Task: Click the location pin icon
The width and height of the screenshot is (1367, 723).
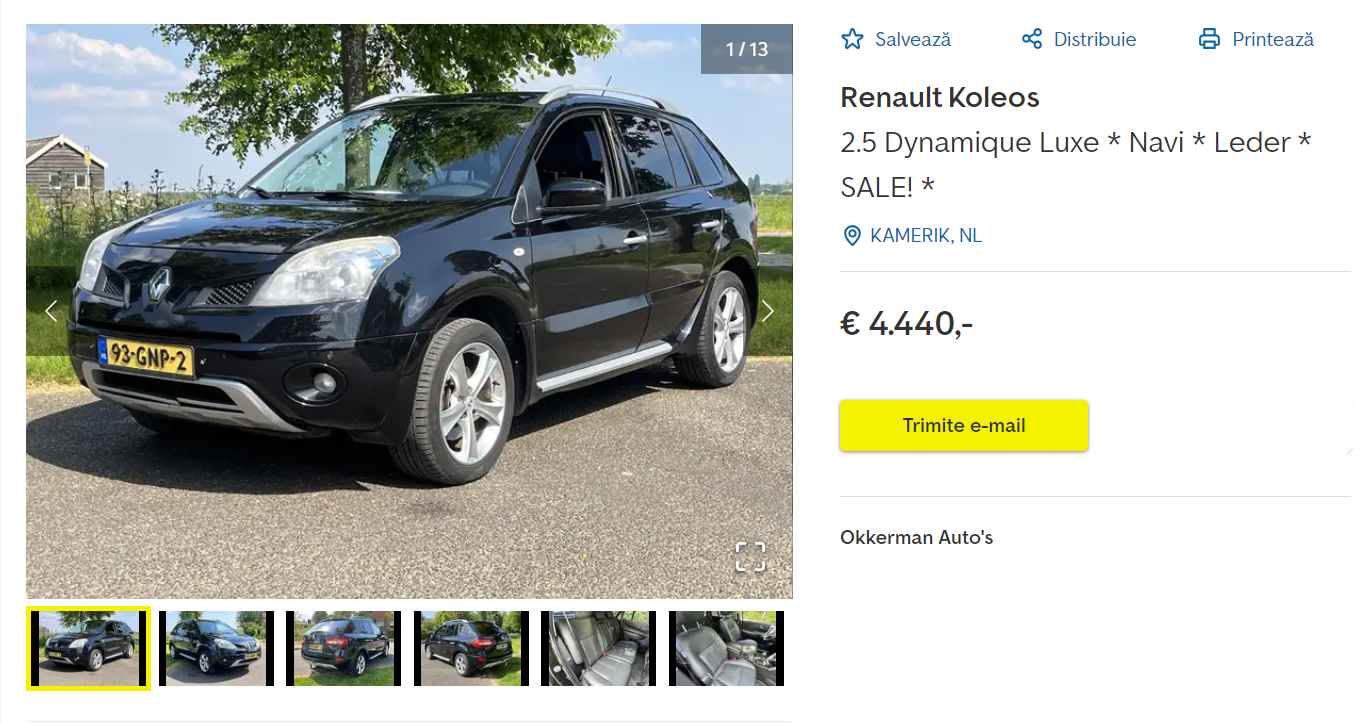Action: [852, 236]
